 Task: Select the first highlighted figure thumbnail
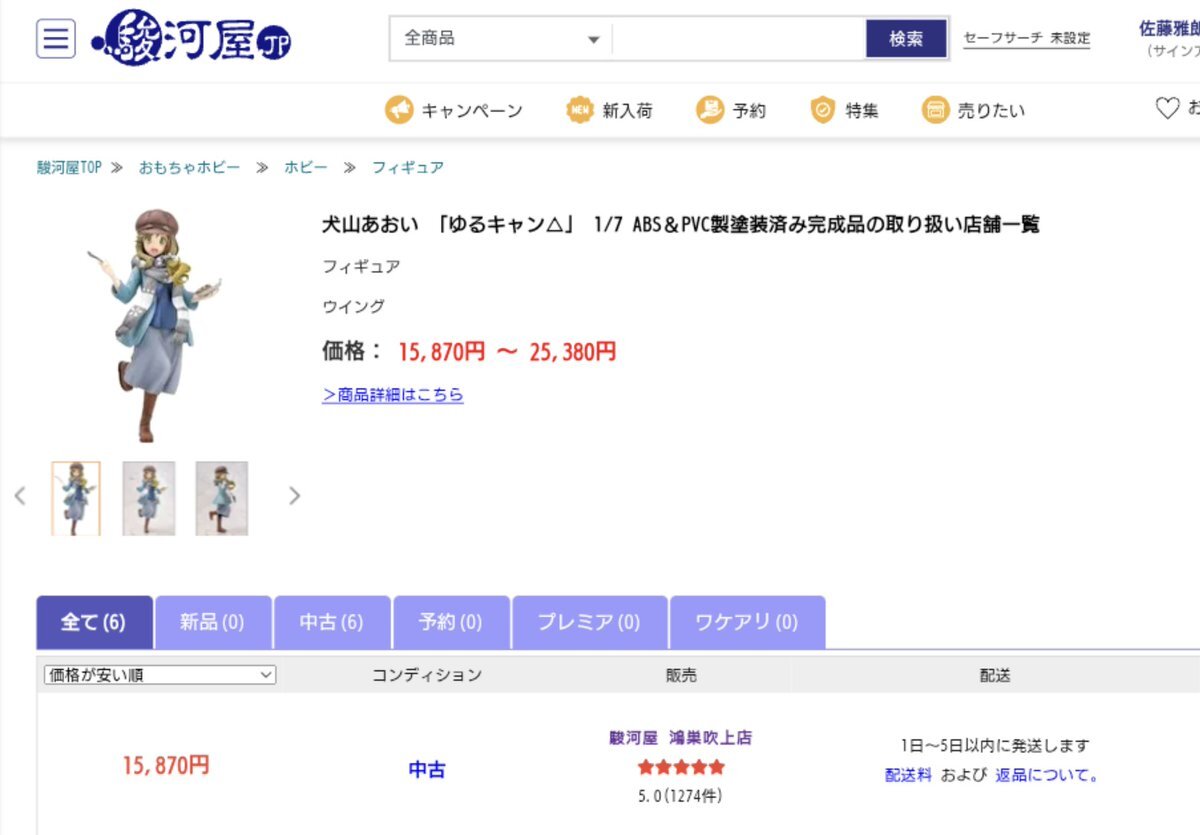coord(76,498)
